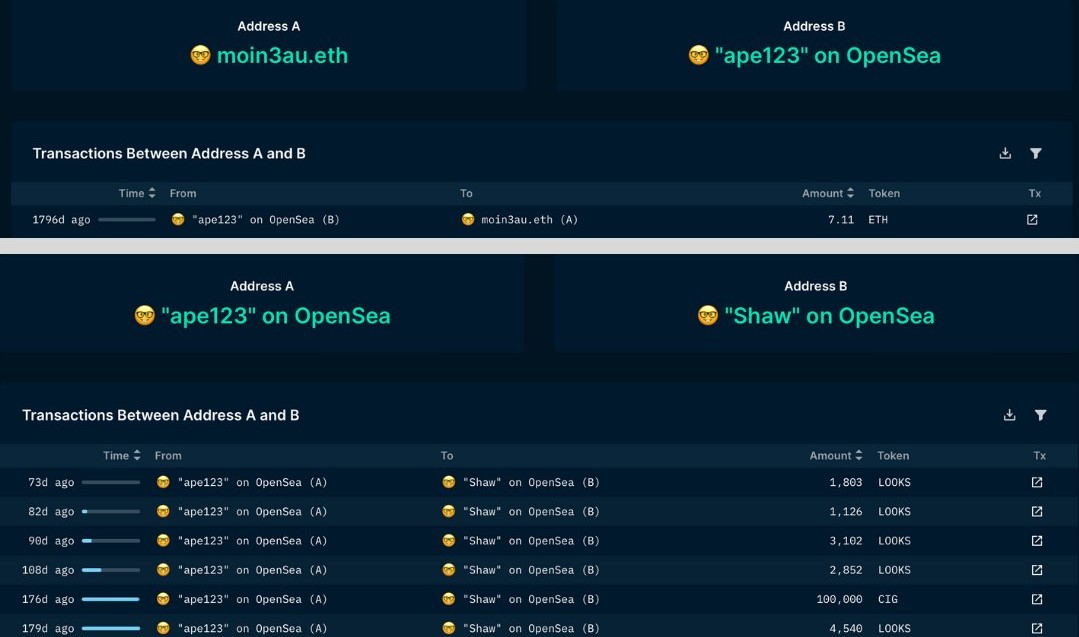Open the 2,852 LOOKS transaction link
The height and width of the screenshot is (637, 1079).
point(1037,570)
